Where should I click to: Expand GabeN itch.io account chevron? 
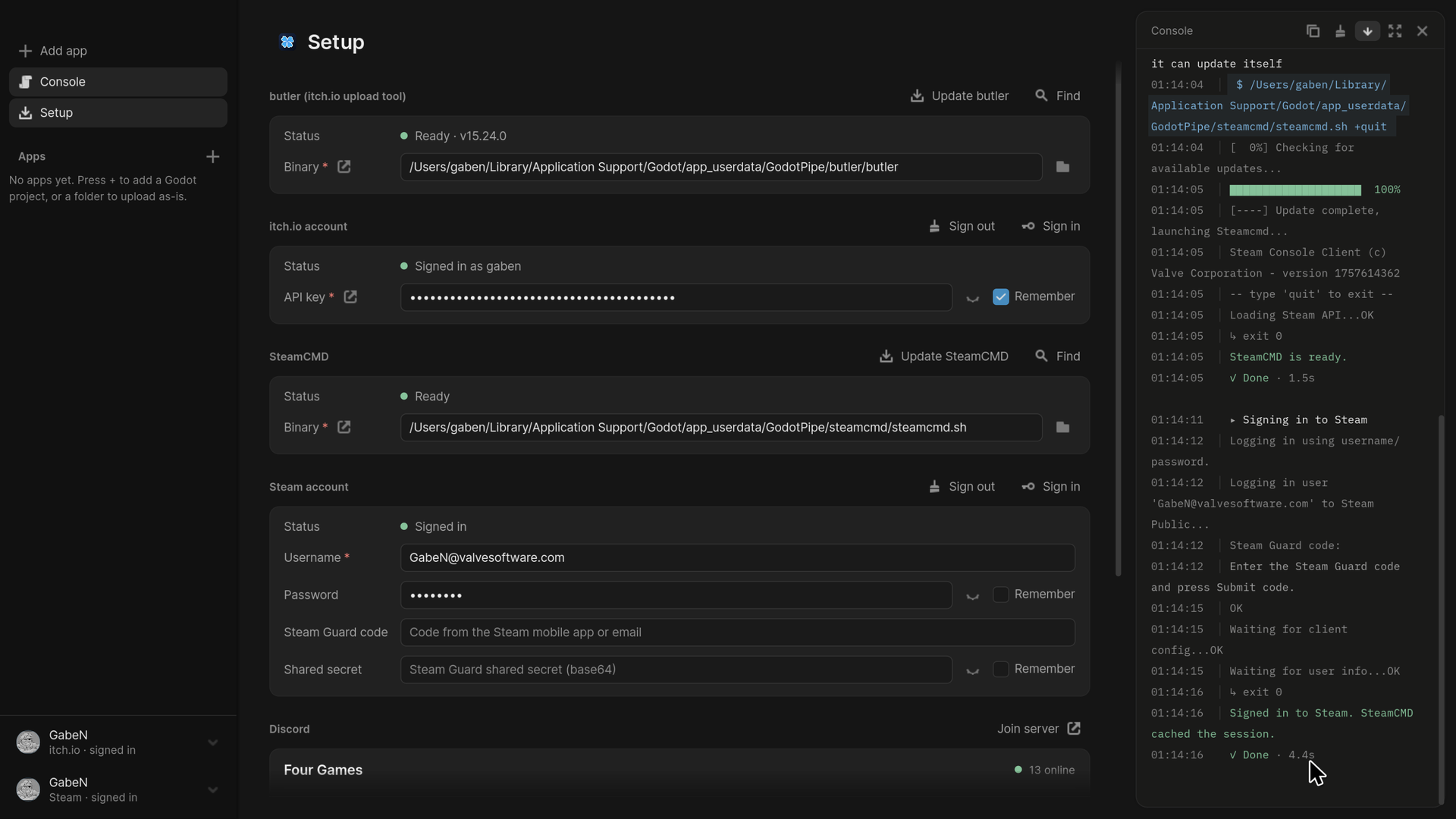213,743
